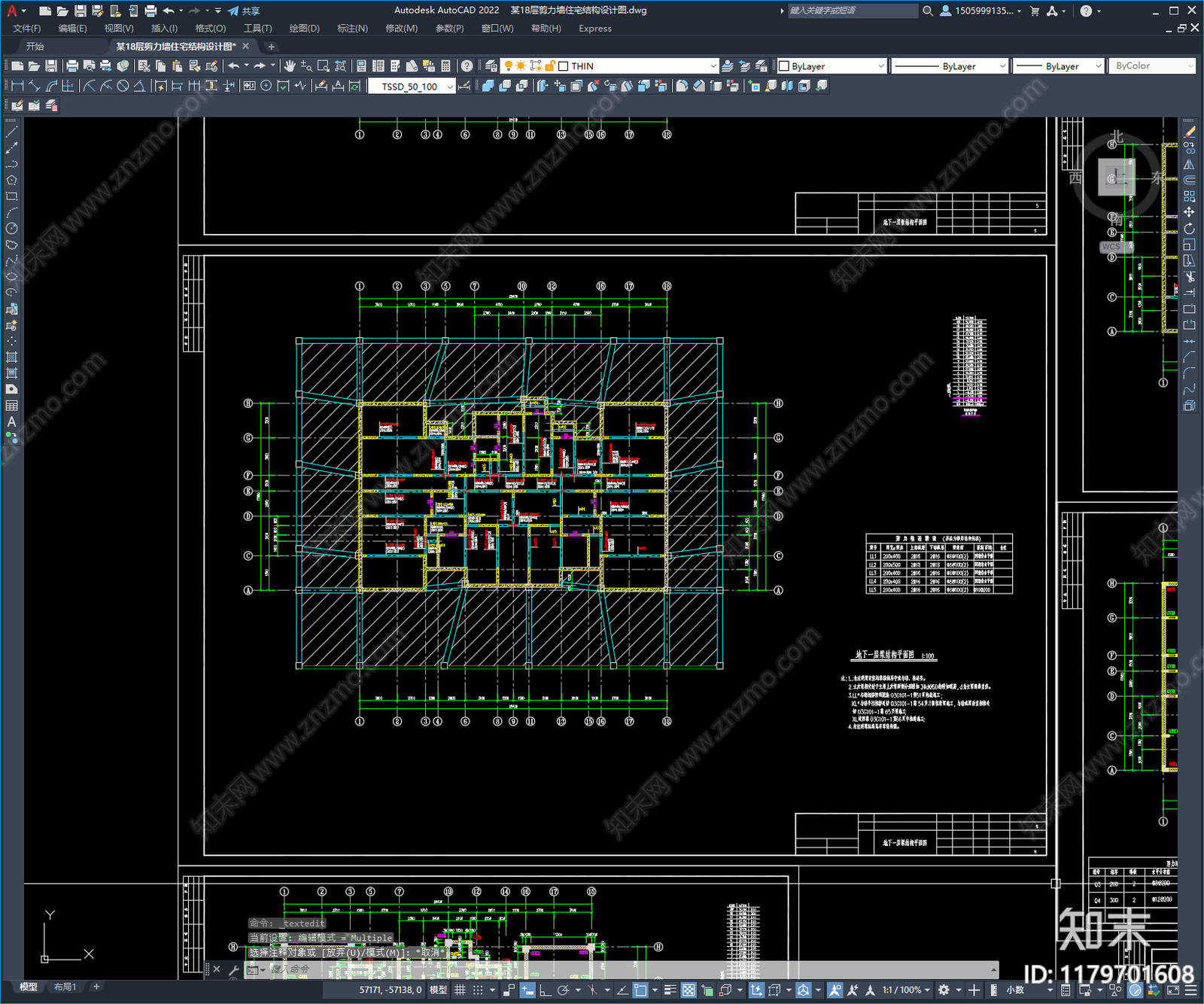This screenshot has height=1004, width=1204.
Task: Switch to the 开始 tab
Action: (x=35, y=47)
